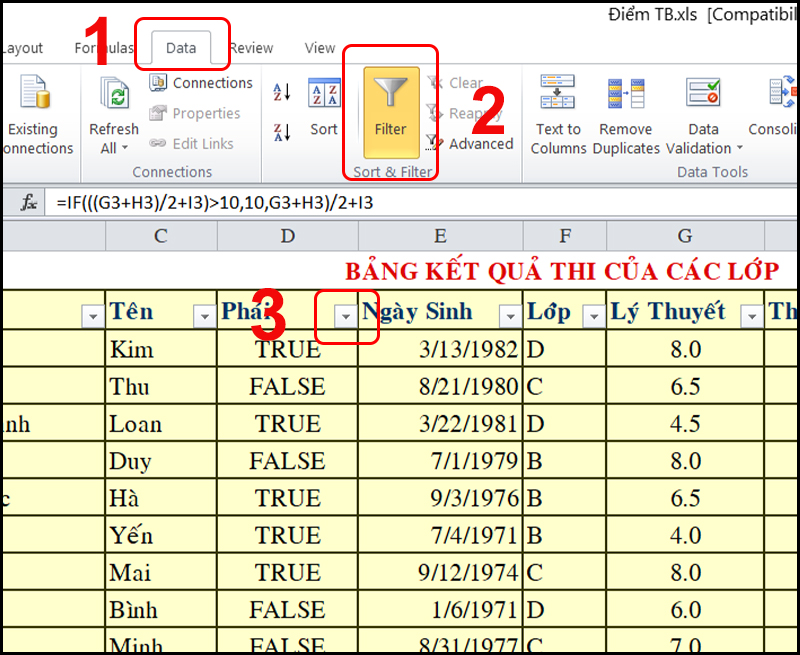Open the Lý Thuyết filter dropdown
The image size is (800, 655).
tap(751, 316)
